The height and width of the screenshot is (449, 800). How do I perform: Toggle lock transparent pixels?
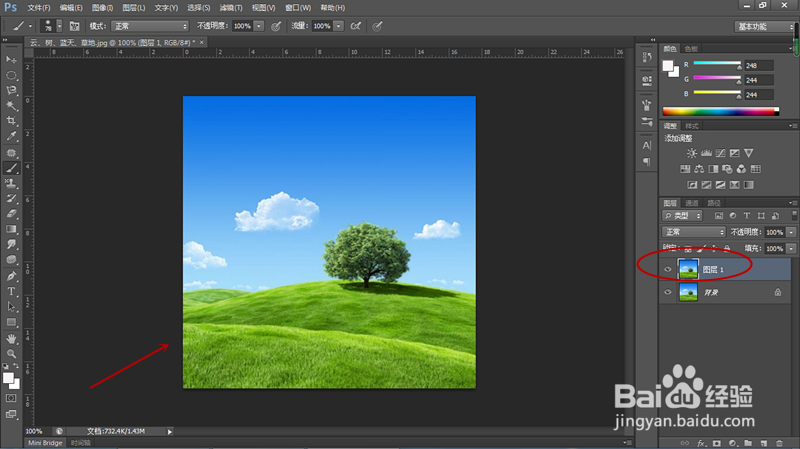coord(688,248)
